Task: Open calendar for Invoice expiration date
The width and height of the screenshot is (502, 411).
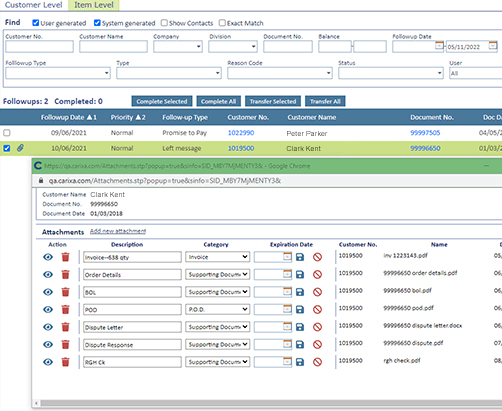Action: click(287, 256)
